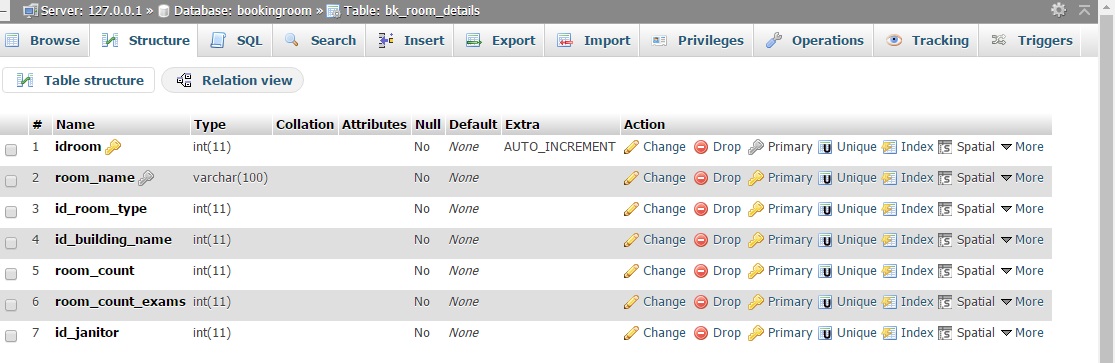Image resolution: width=1115 pixels, height=363 pixels.
Task: Select the id_janitor row checkbox
Action: (x=11, y=336)
